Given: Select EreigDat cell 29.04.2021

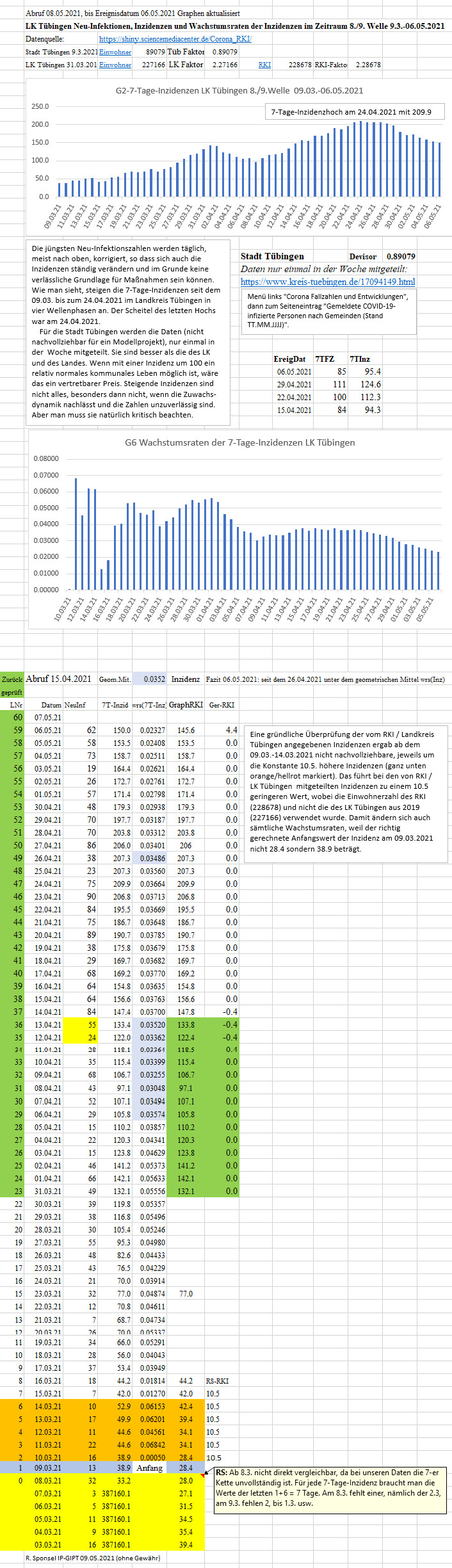Looking at the screenshot, I should [x=294, y=385].
